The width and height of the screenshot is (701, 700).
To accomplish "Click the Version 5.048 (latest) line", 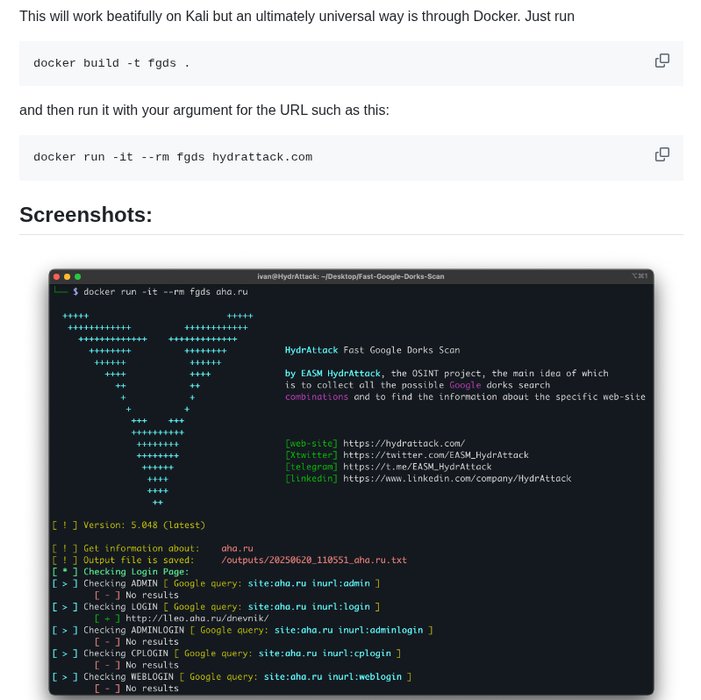I will pyautogui.click(x=129, y=525).
